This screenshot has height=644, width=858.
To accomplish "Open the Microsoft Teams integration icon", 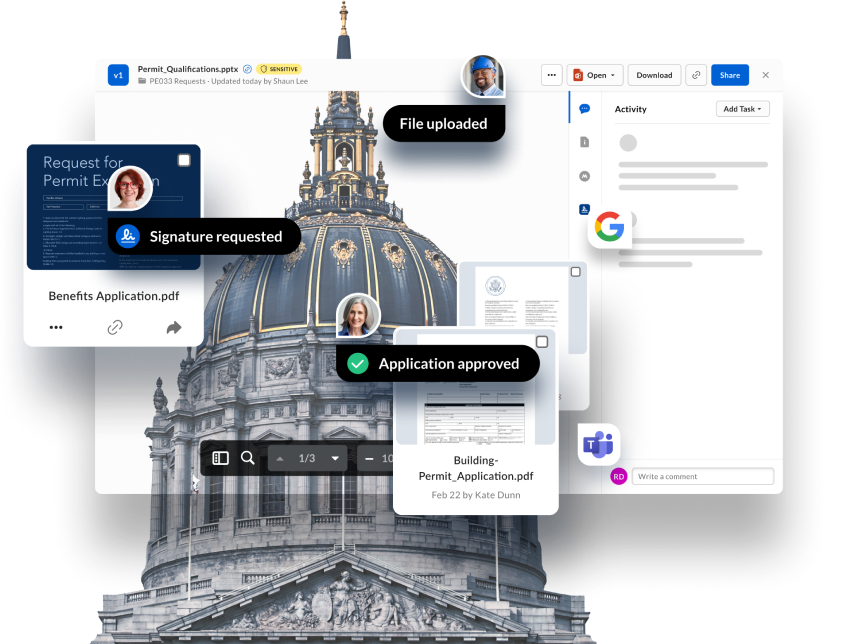I will (x=599, y=445).
